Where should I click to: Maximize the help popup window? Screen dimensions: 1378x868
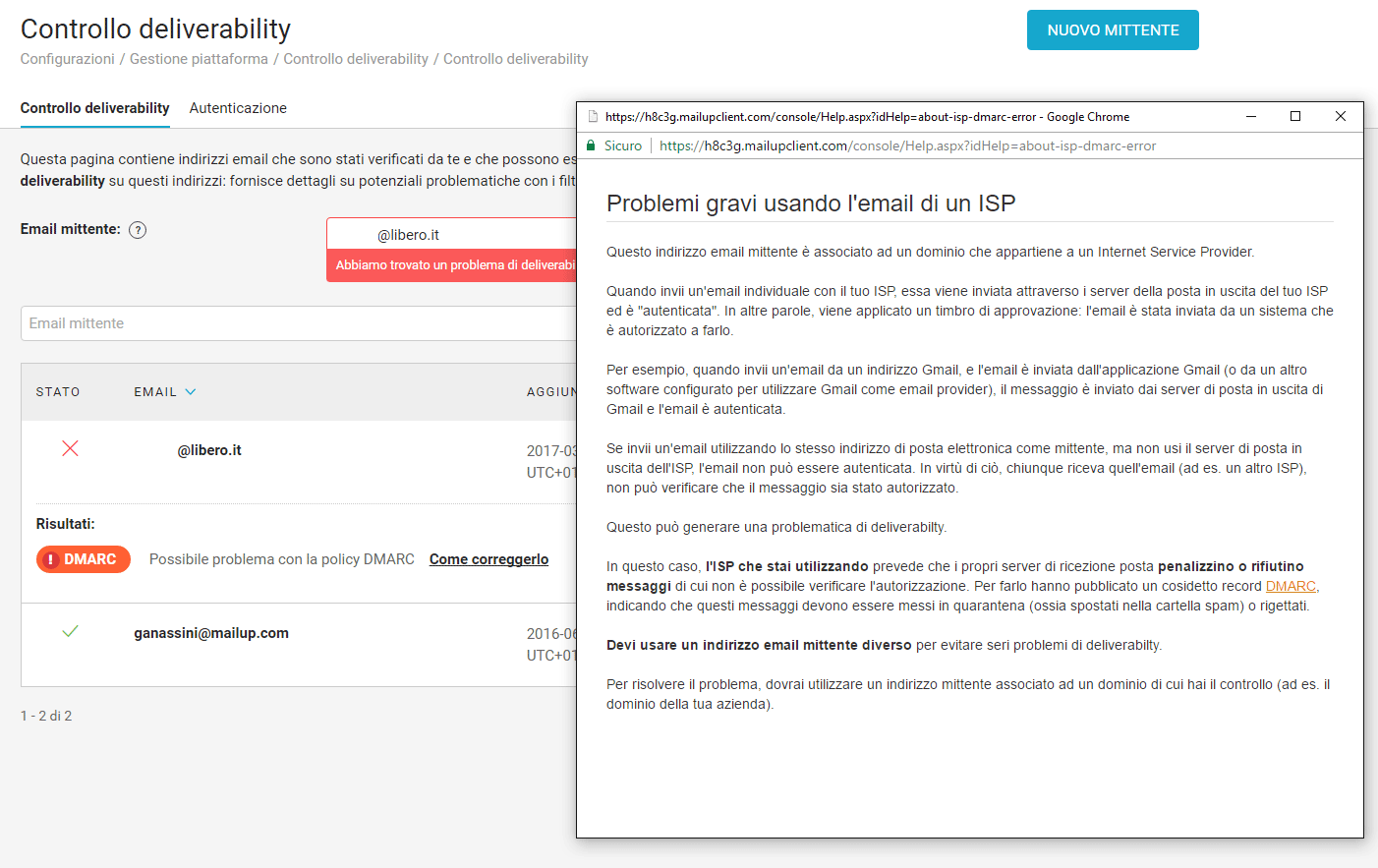1295,116
